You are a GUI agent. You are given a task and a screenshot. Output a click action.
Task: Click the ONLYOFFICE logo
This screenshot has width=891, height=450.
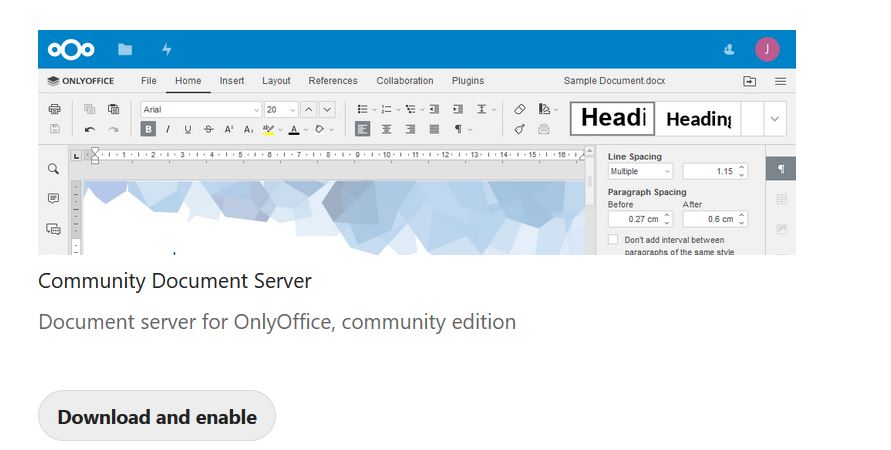(x=81, y=81)
